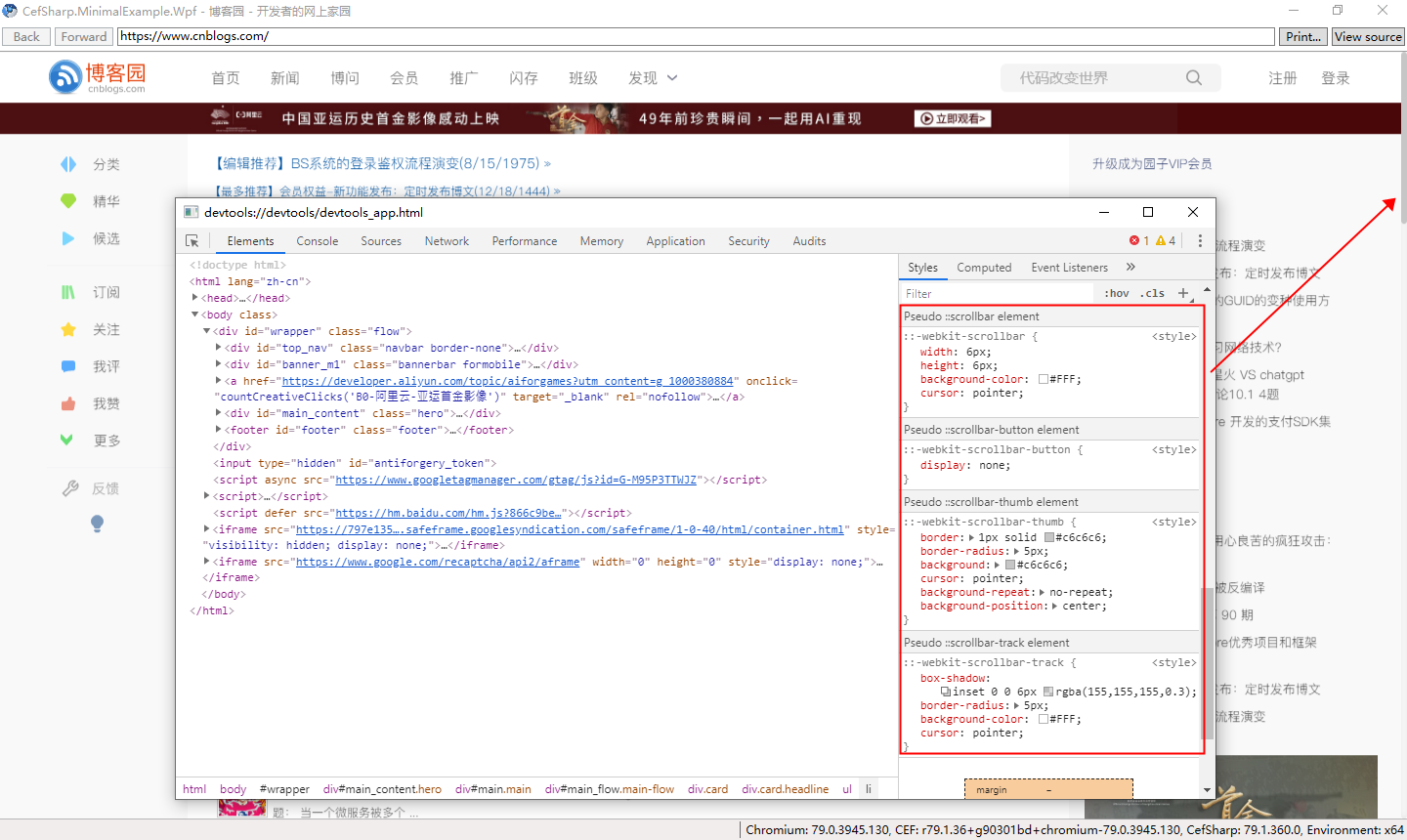Click the 关注 star icon
1407x840 pixels.
[68, 329]
